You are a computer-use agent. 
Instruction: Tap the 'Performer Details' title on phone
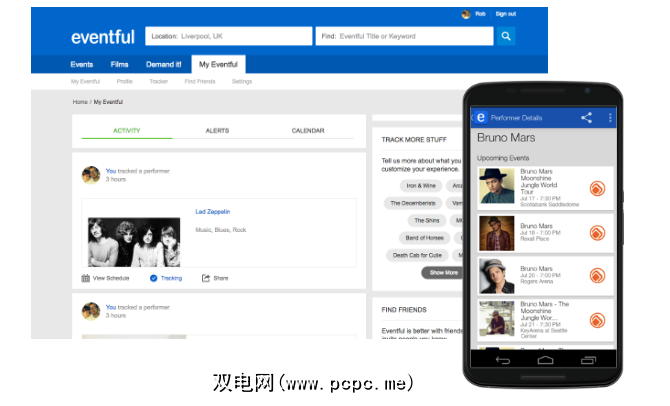tap(516, 118)
